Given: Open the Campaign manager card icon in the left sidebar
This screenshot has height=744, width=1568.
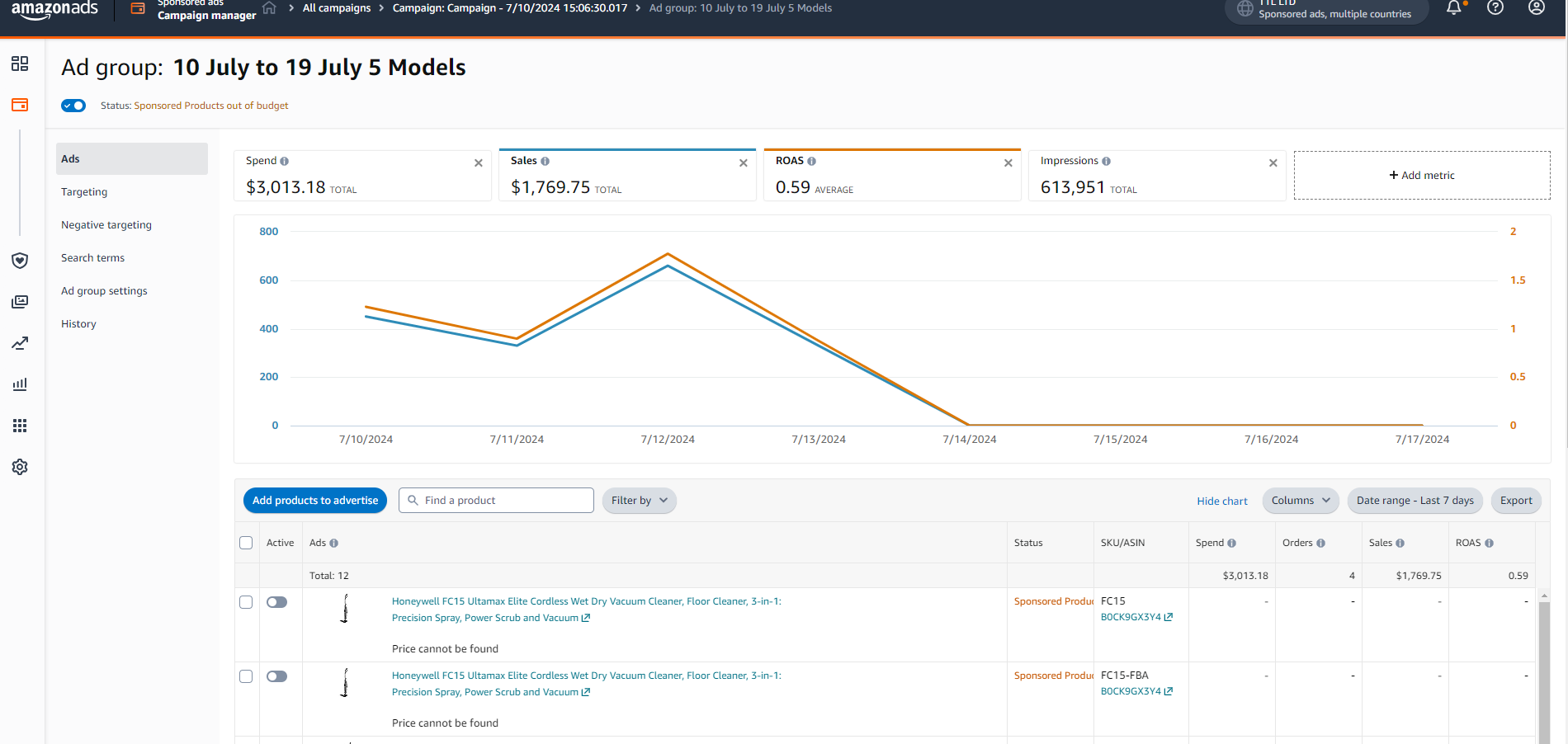Looking at the screenshot, I should [20, 105].
